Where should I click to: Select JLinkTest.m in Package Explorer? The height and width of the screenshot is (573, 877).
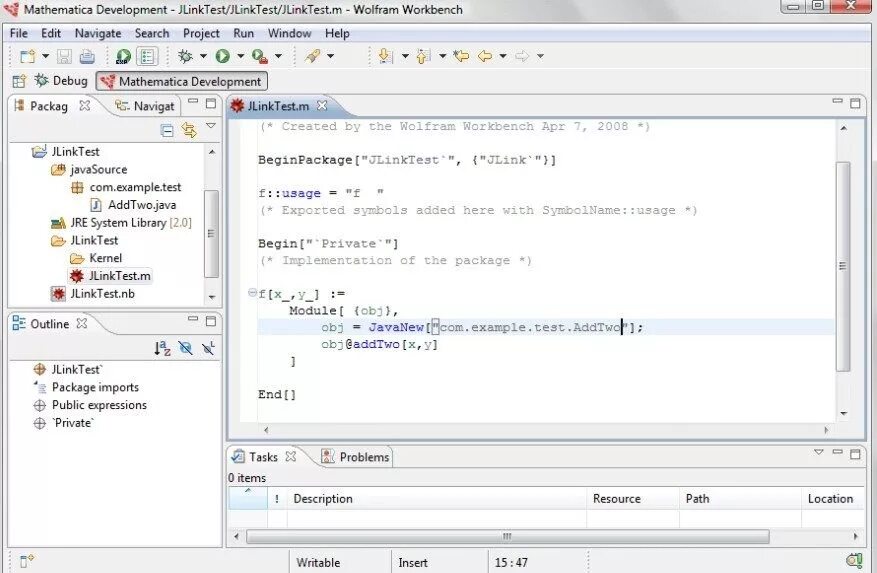coord(110,276)
